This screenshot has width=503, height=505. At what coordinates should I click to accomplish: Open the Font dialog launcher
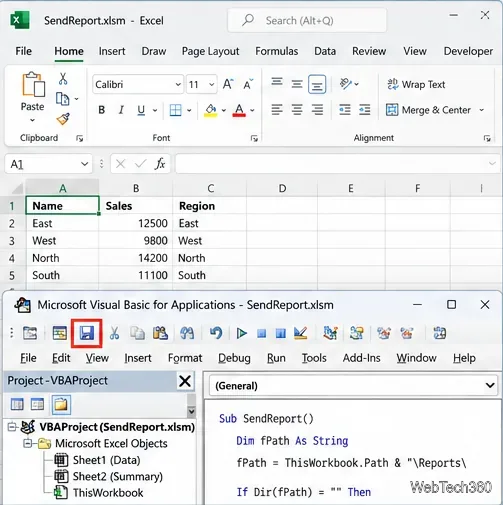pyautogui.click(x=254, y=138)
